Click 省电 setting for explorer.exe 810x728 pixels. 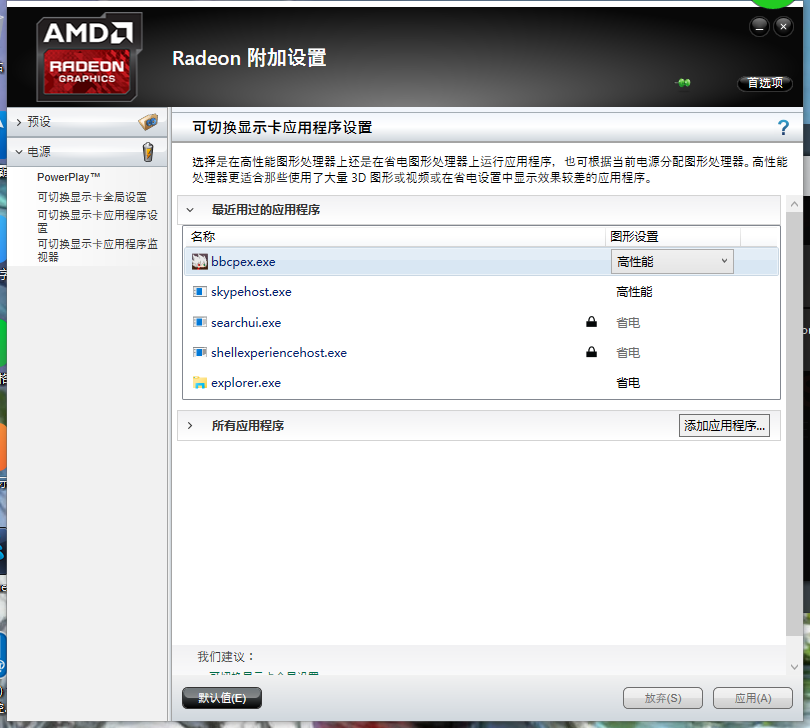628,383
